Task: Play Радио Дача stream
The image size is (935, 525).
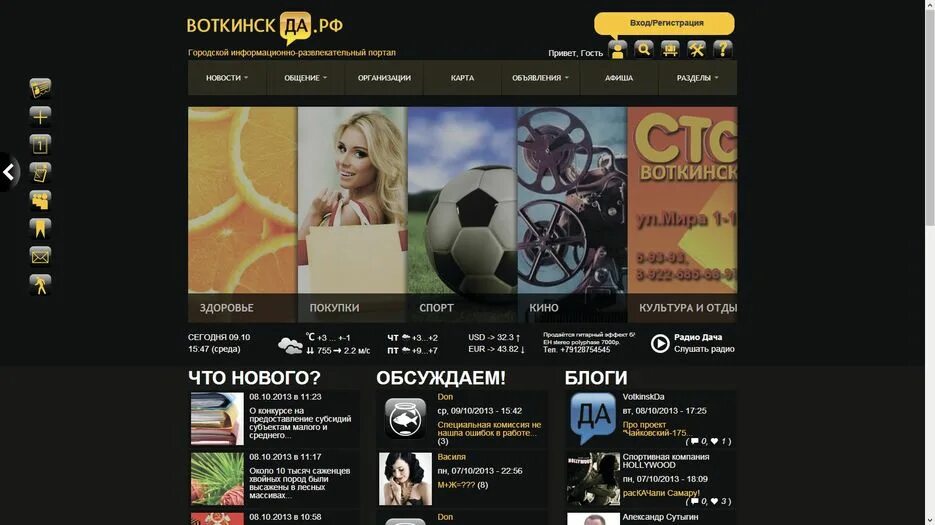Action: [x=660, y=343]
